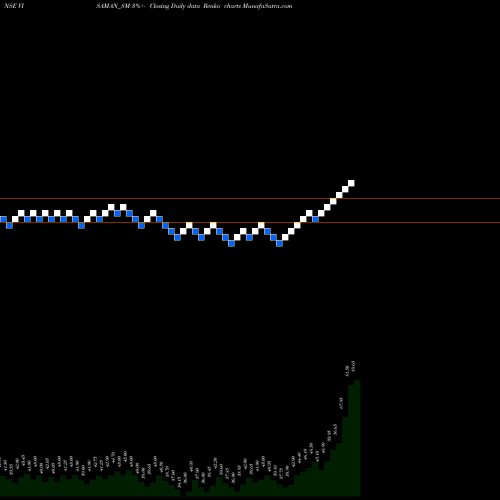Click the MunafaSutra.com Renko charts label

248,6
